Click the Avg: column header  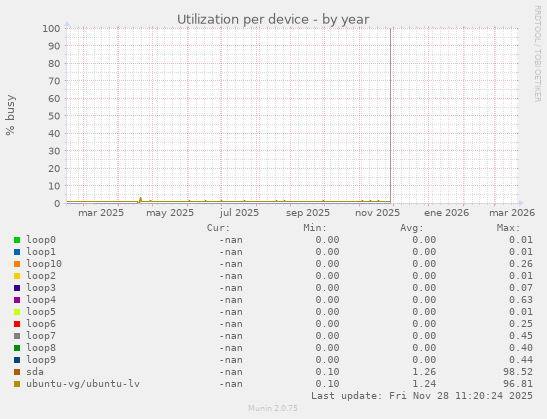pos(412,228)
